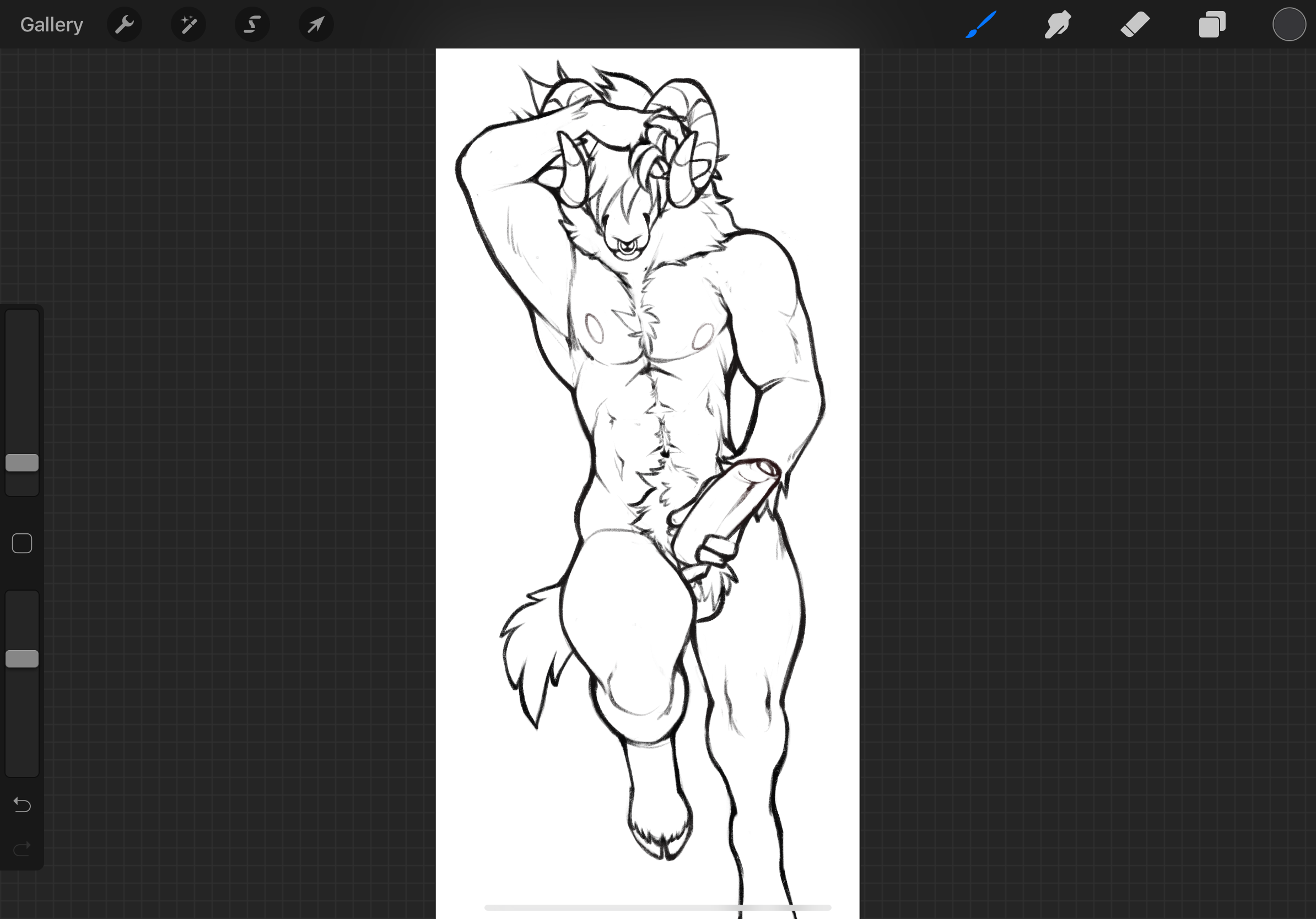Select the Eraser tool
This screenshot has height=919, width=1316.
1135,25
